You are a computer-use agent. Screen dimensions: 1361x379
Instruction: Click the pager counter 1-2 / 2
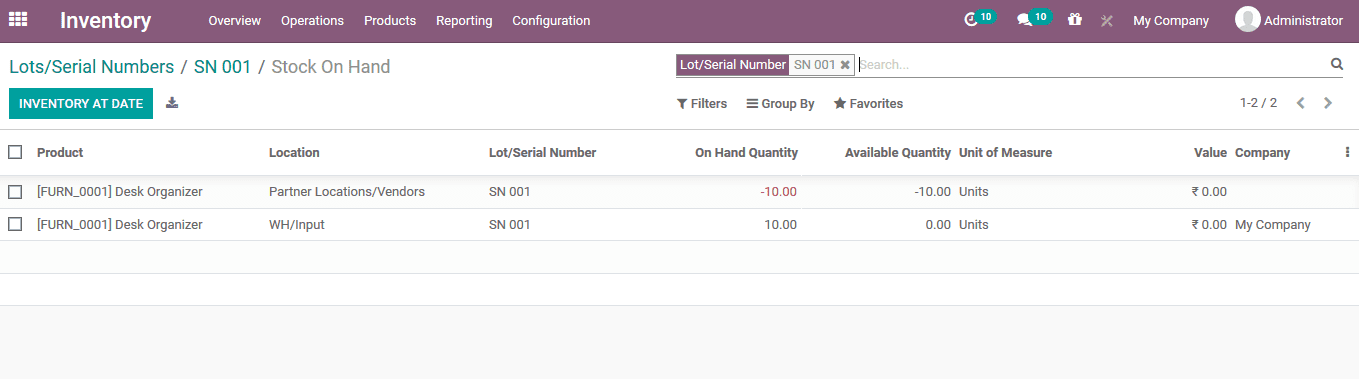[x=1258, y=103]
